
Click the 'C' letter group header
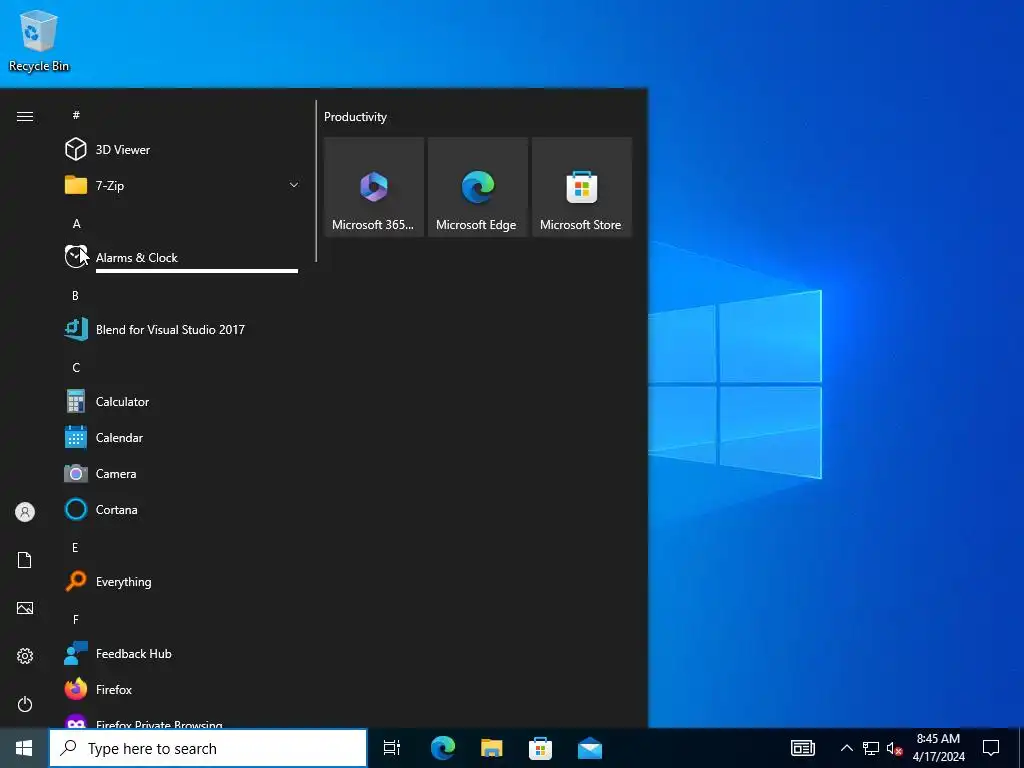(x=76, y=368)
